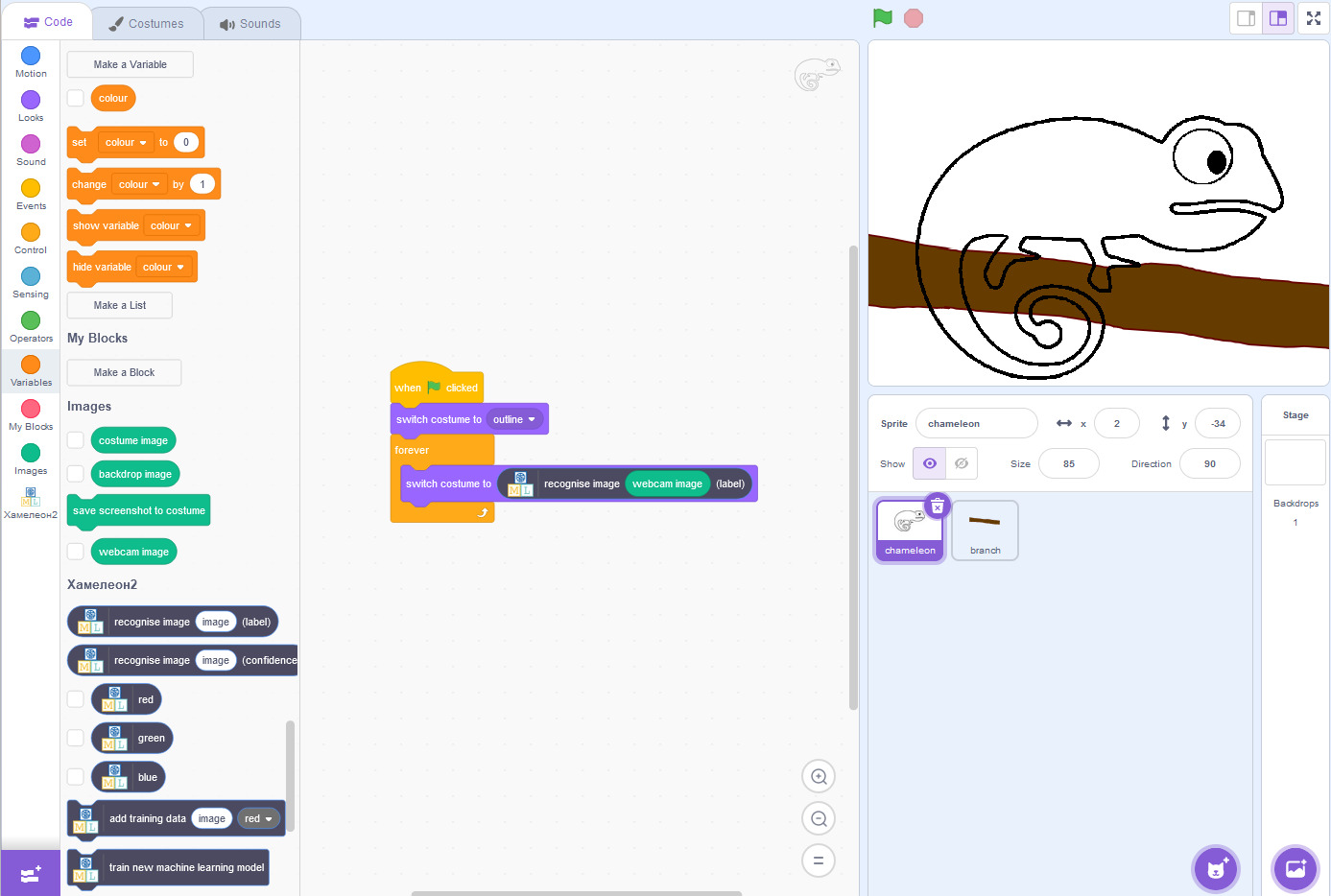This screenshot has width=1331, height=896.
Task: Enable the colour variable checkbox
Action: (76, 98)
